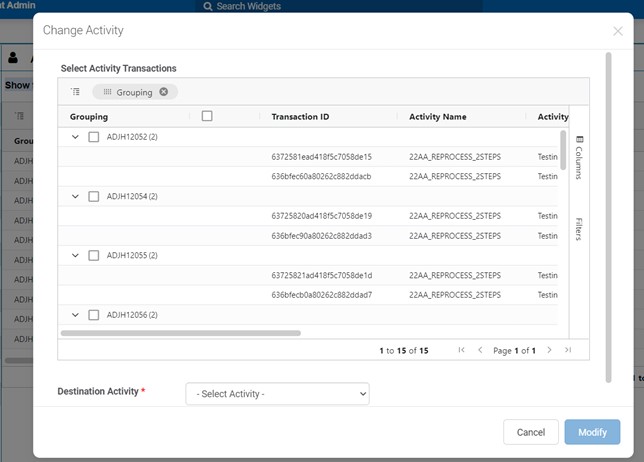Go to next page of the grid
Viewport: 644px width, 462px height.
point(549,350)
